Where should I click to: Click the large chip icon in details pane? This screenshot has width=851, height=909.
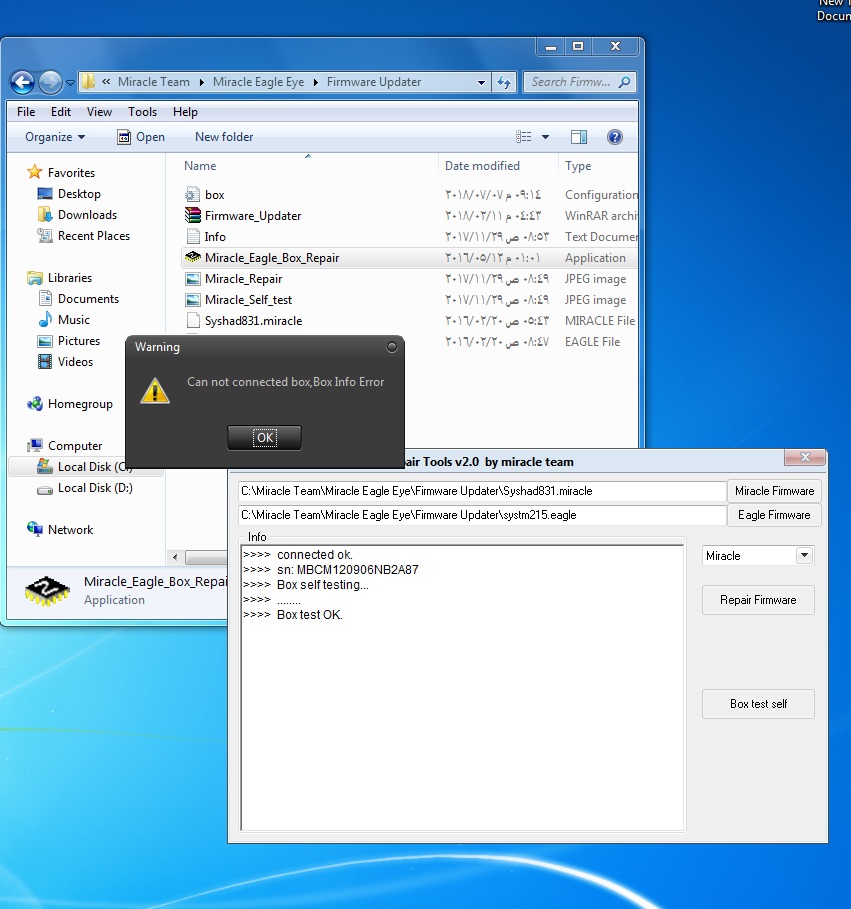tap(48, 591)
